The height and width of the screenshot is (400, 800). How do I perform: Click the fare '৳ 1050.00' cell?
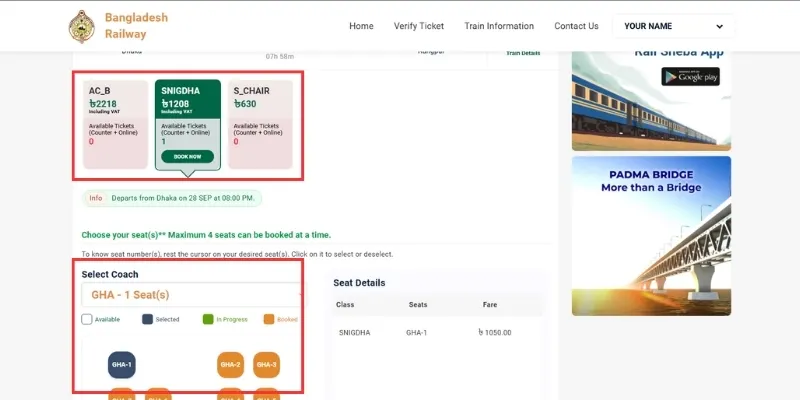pos(495,333)
